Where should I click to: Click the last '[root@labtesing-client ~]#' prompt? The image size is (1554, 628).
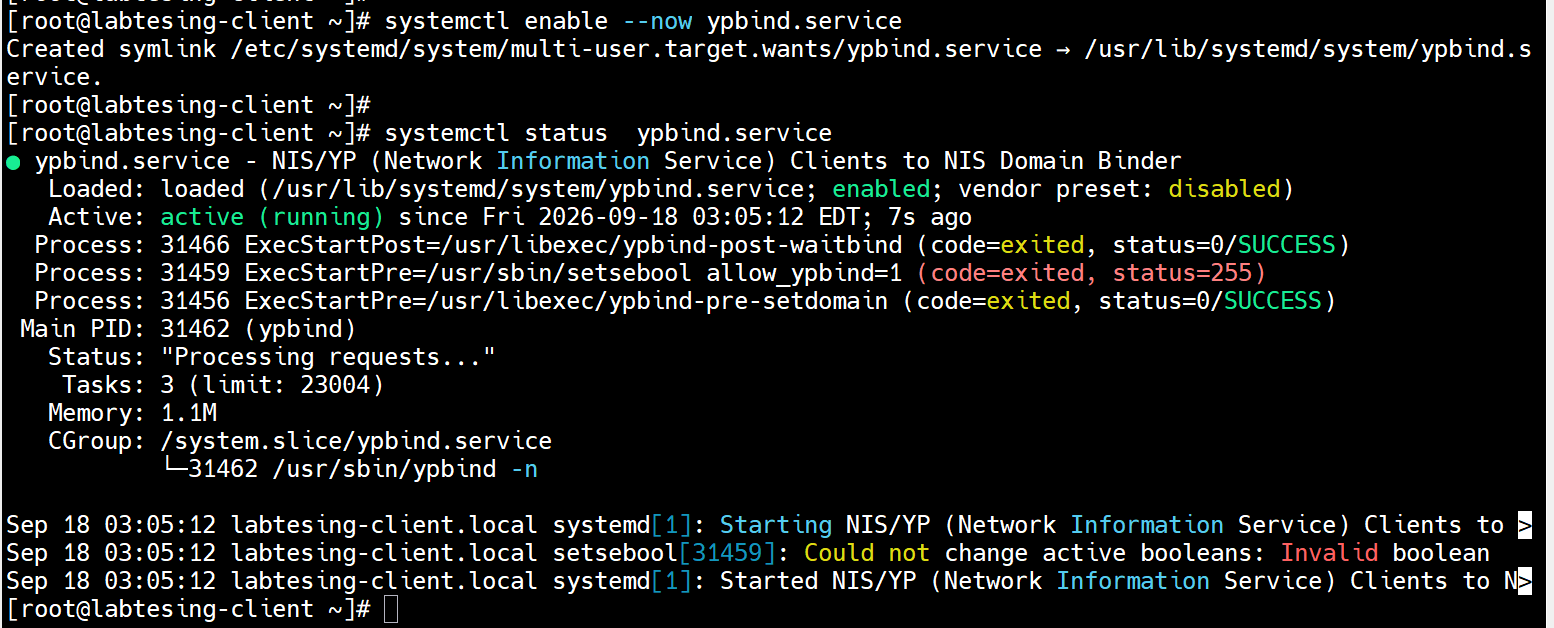(188, 609)
